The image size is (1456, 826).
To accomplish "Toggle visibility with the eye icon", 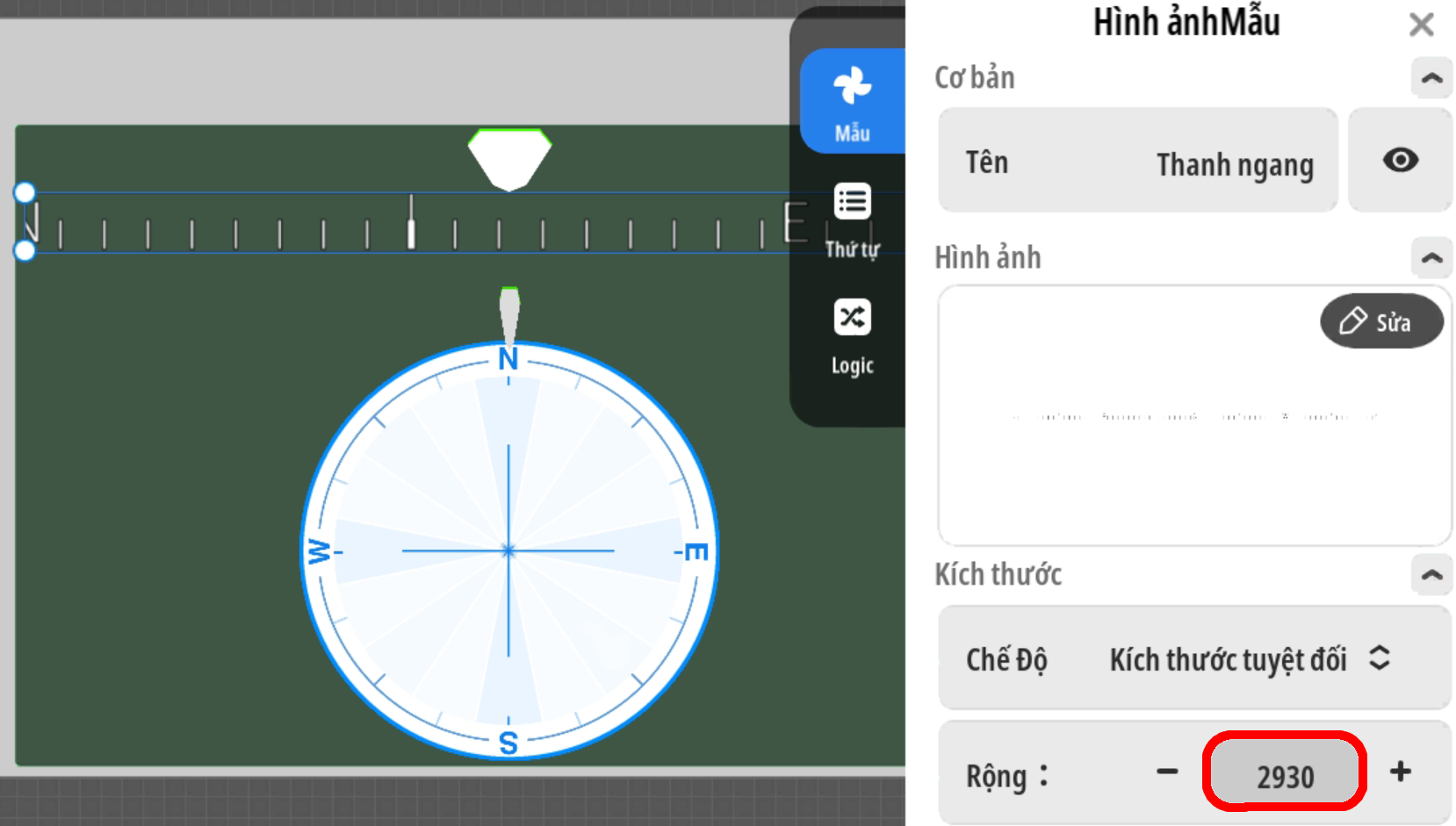I will 1400,161.
